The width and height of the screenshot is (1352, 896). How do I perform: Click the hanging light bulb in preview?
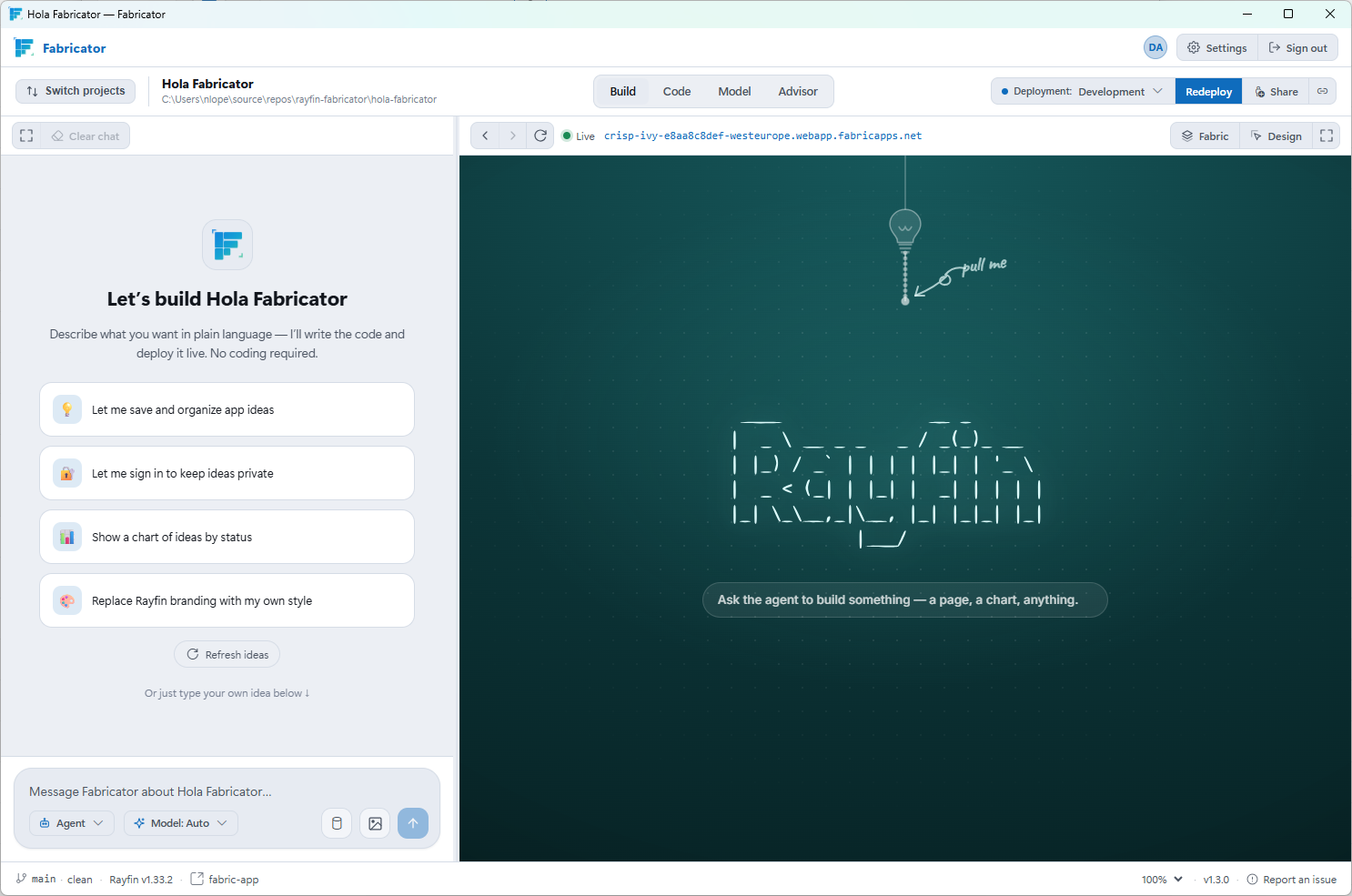point(905,228)
